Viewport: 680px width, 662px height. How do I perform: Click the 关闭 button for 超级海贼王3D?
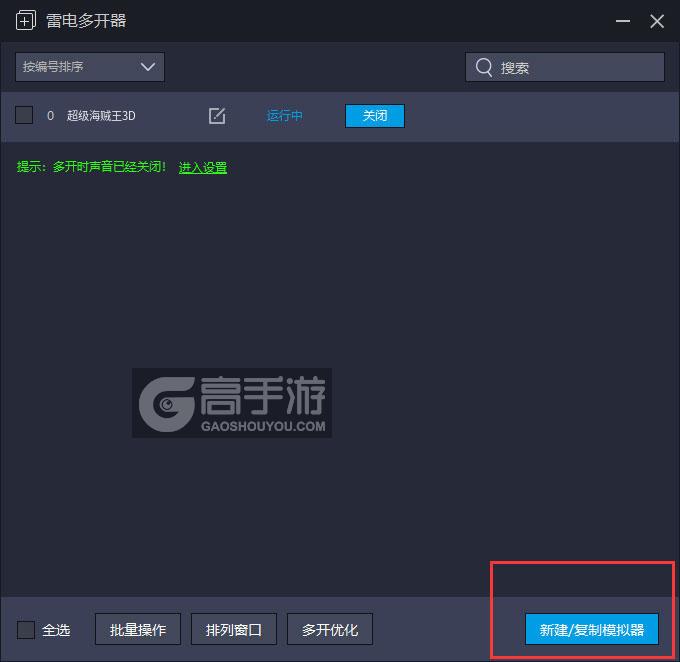click(375, 116)
